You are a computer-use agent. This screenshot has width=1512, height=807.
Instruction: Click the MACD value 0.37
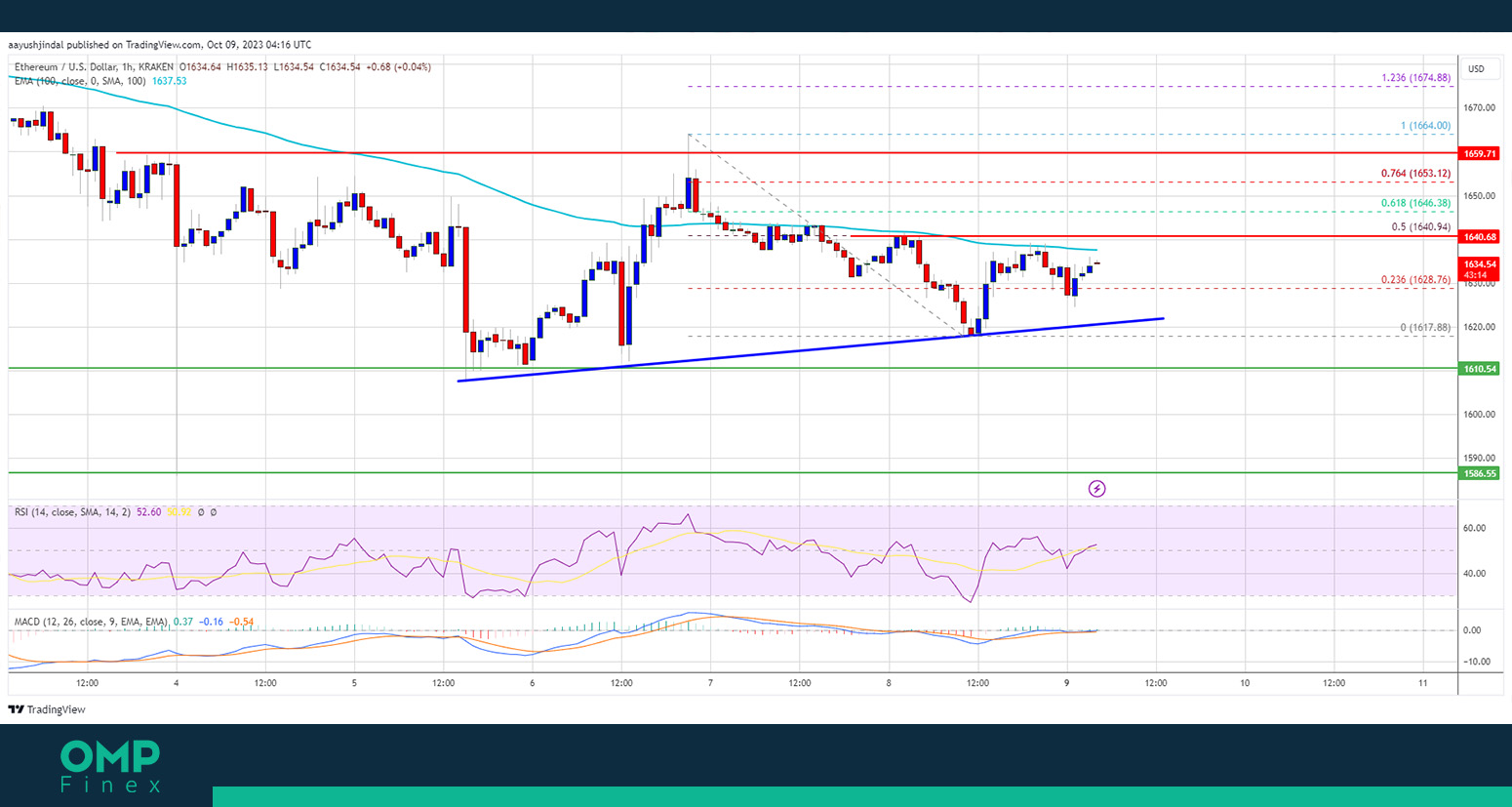tap(182, 622)
